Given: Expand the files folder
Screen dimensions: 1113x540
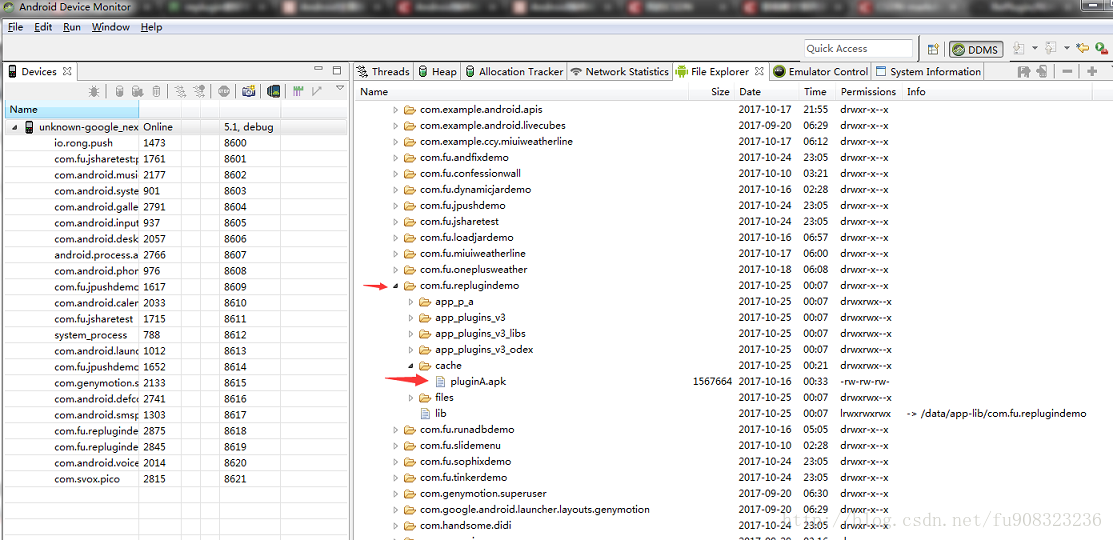Looking at the screenshot, I should tap(411, 397).
